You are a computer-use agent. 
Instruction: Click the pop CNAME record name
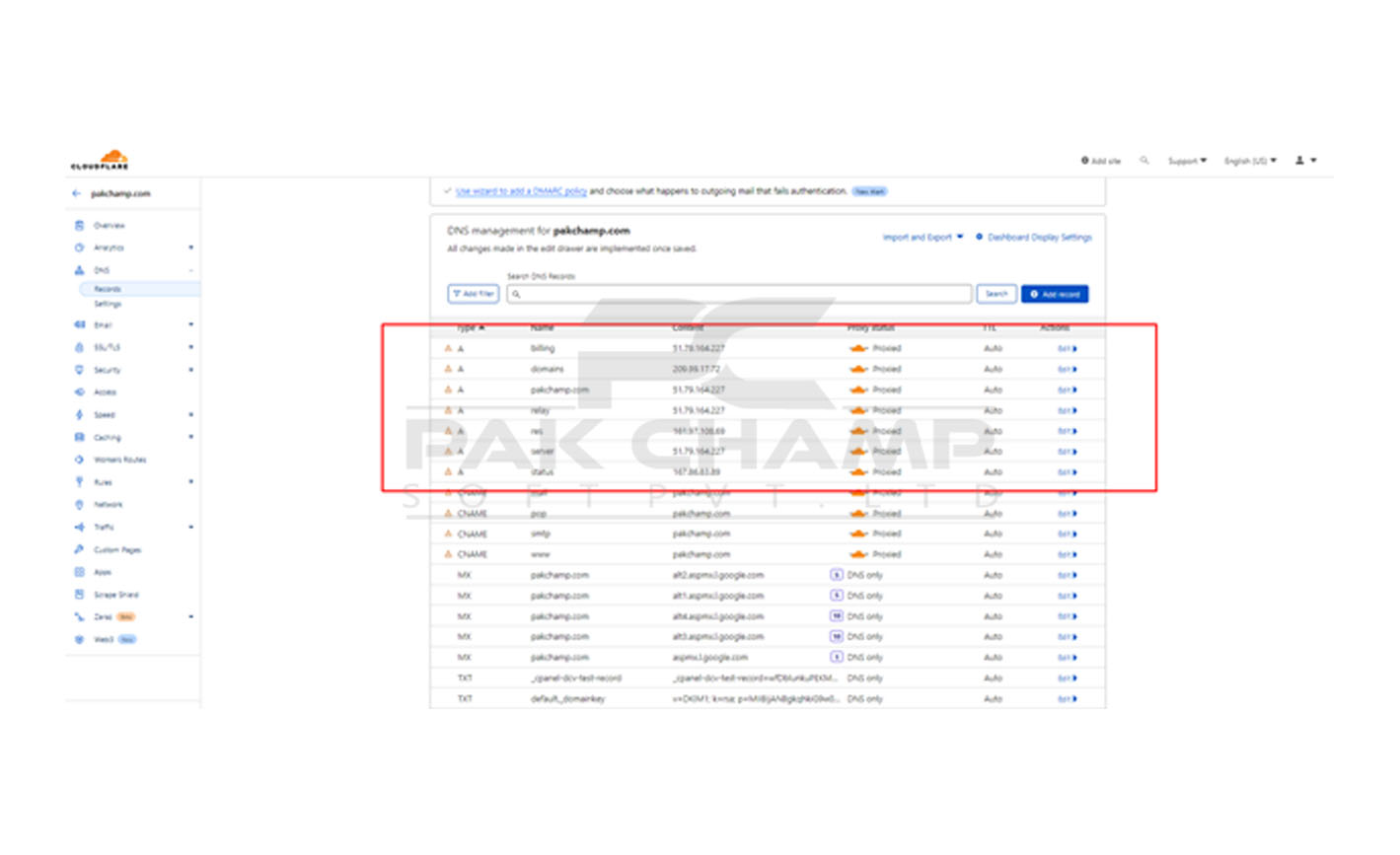pos(539,513)
